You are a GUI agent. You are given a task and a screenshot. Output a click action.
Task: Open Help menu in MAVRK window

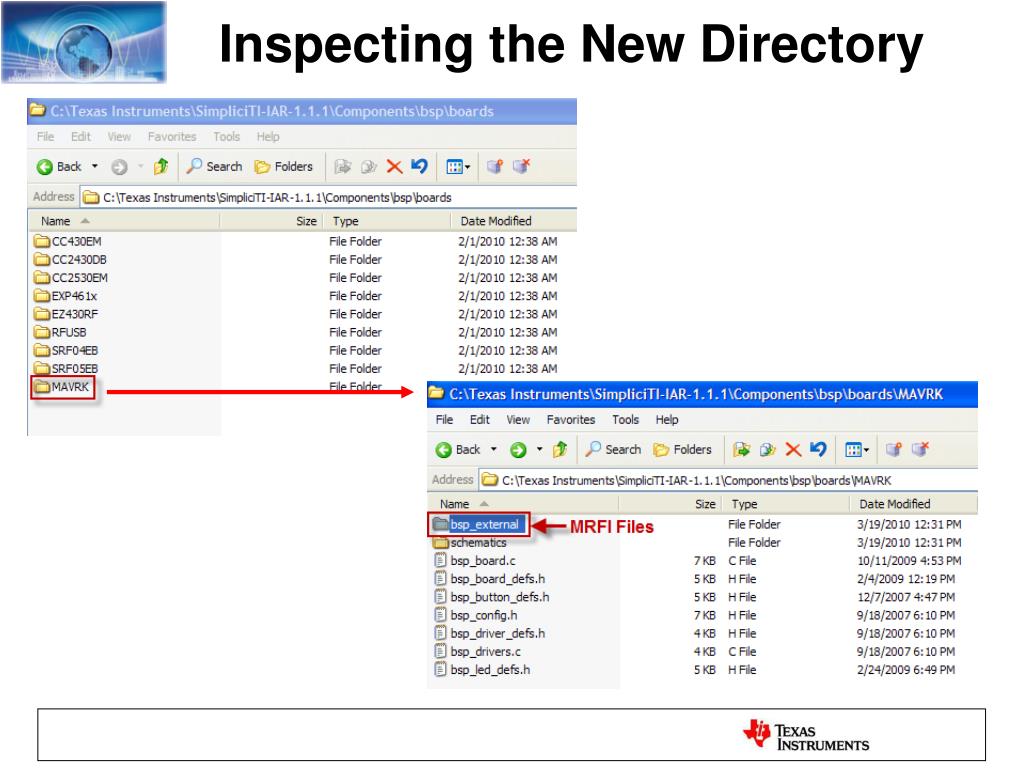pos(667,419)
